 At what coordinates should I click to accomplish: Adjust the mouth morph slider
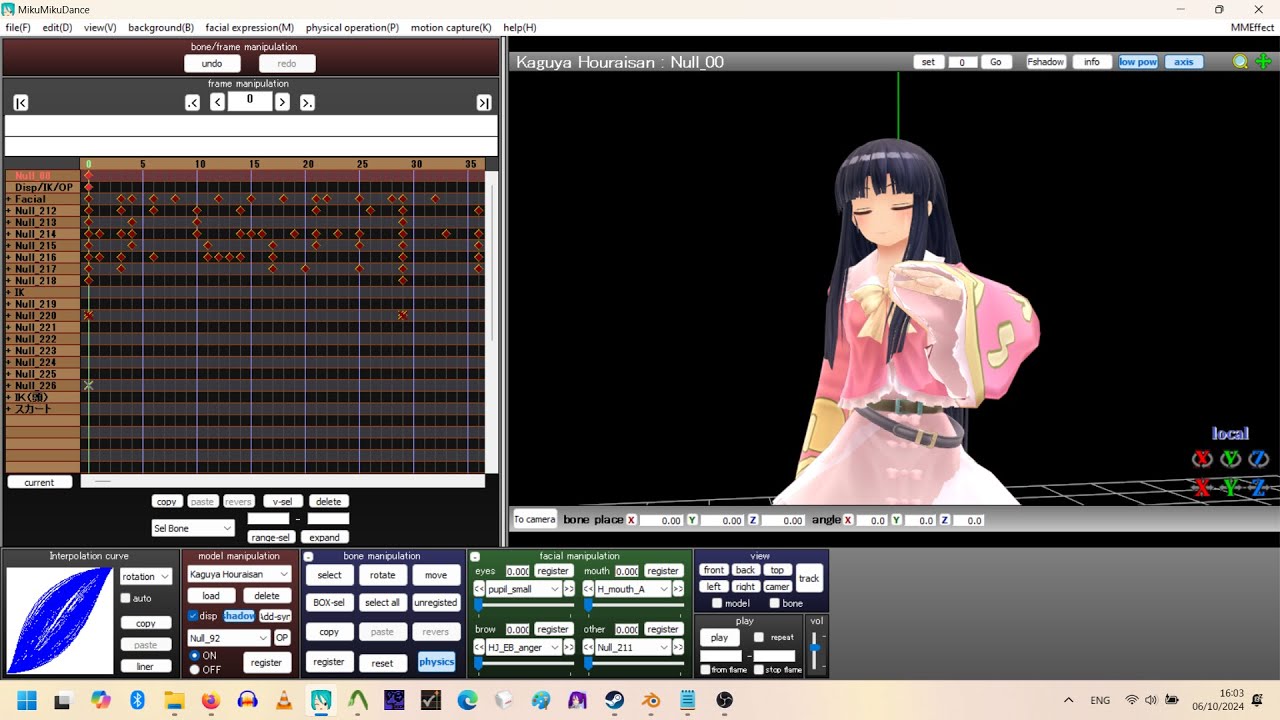coord(634,605)
